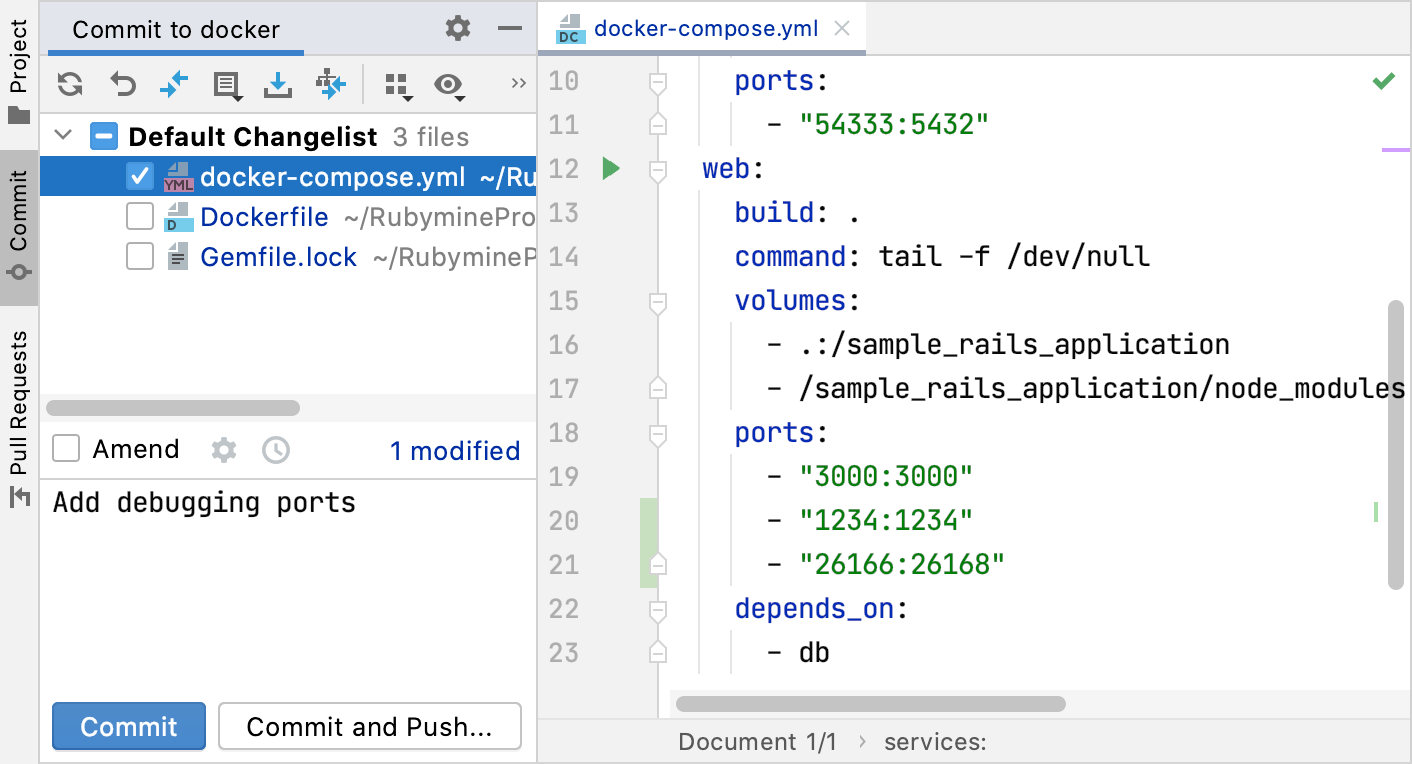
Task: Open the commit message history icon
Action: [x=276, y=449]
